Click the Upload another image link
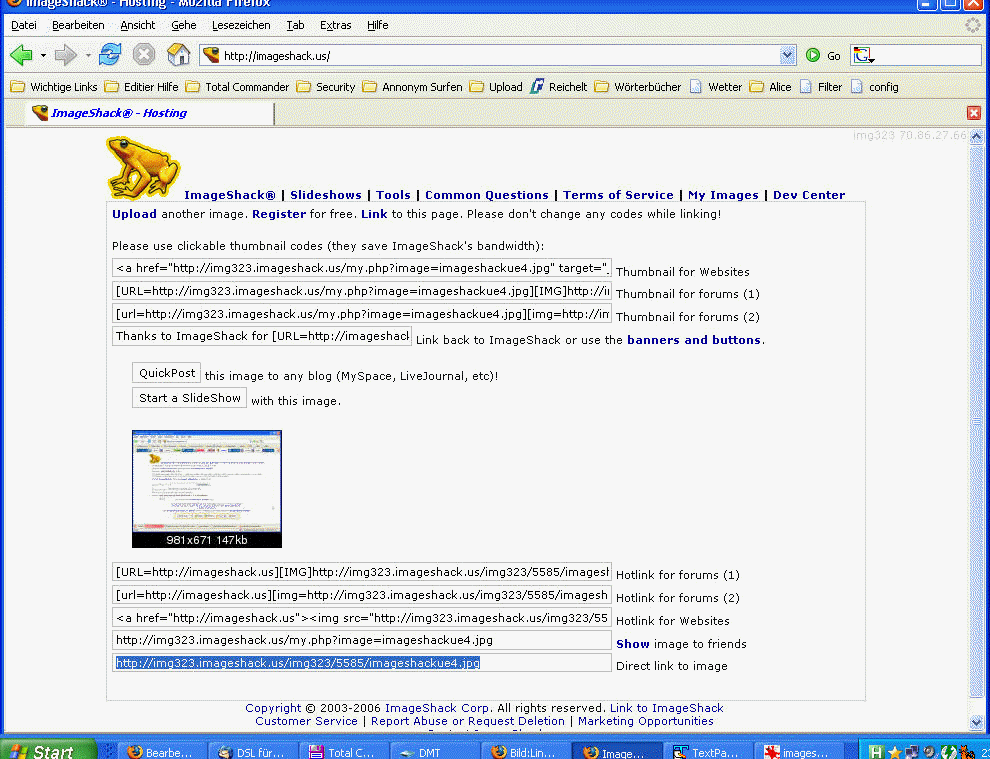Viewport: 990px width, 759px height. pyautogui.click(x=134, y=214)
